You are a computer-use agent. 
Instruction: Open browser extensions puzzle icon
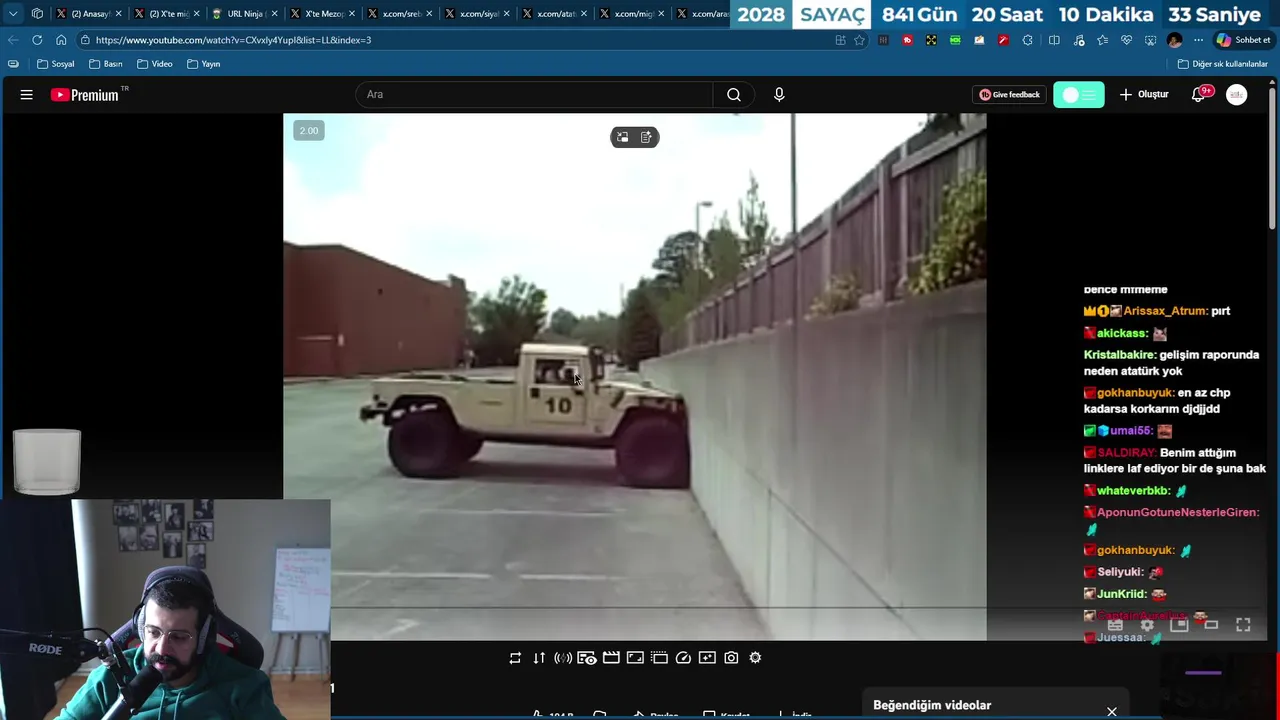pos(1027,40)
